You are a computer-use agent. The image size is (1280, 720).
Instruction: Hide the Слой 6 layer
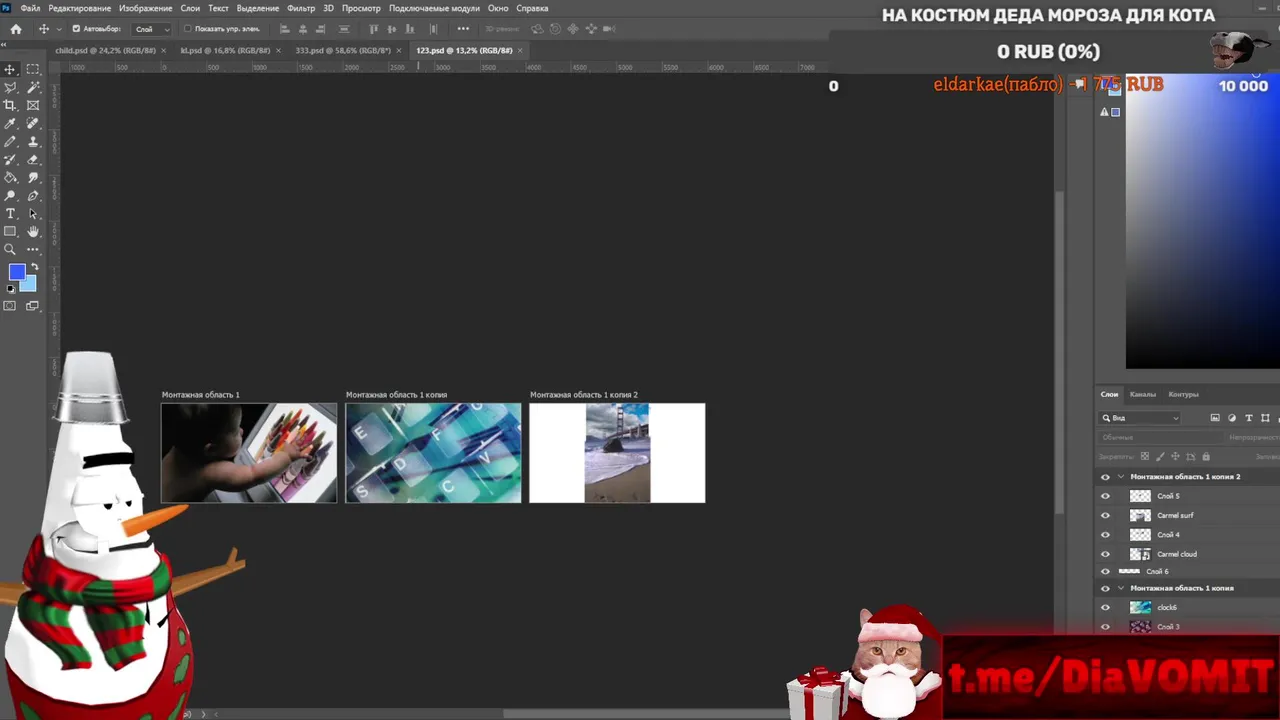(x=1105, y=571)
